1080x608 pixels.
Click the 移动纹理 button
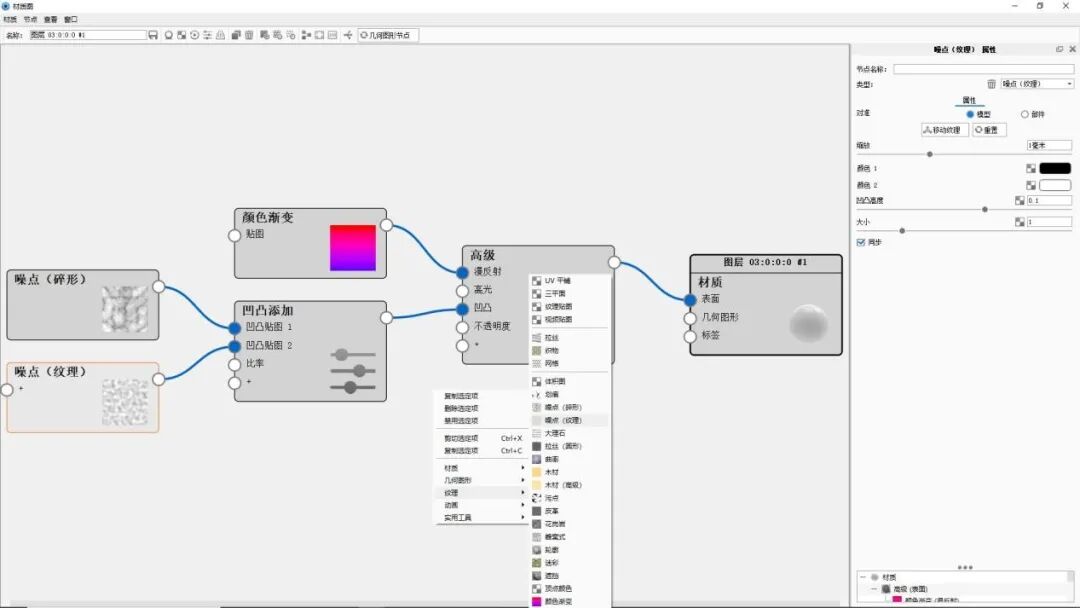tap(945, 129)
